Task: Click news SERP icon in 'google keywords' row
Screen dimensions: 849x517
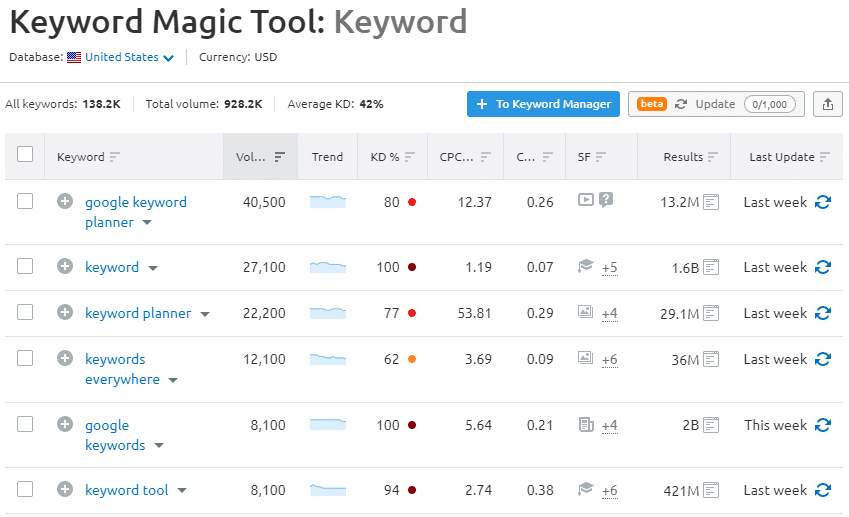Action: pyautogui.click(x=586, y=424)
